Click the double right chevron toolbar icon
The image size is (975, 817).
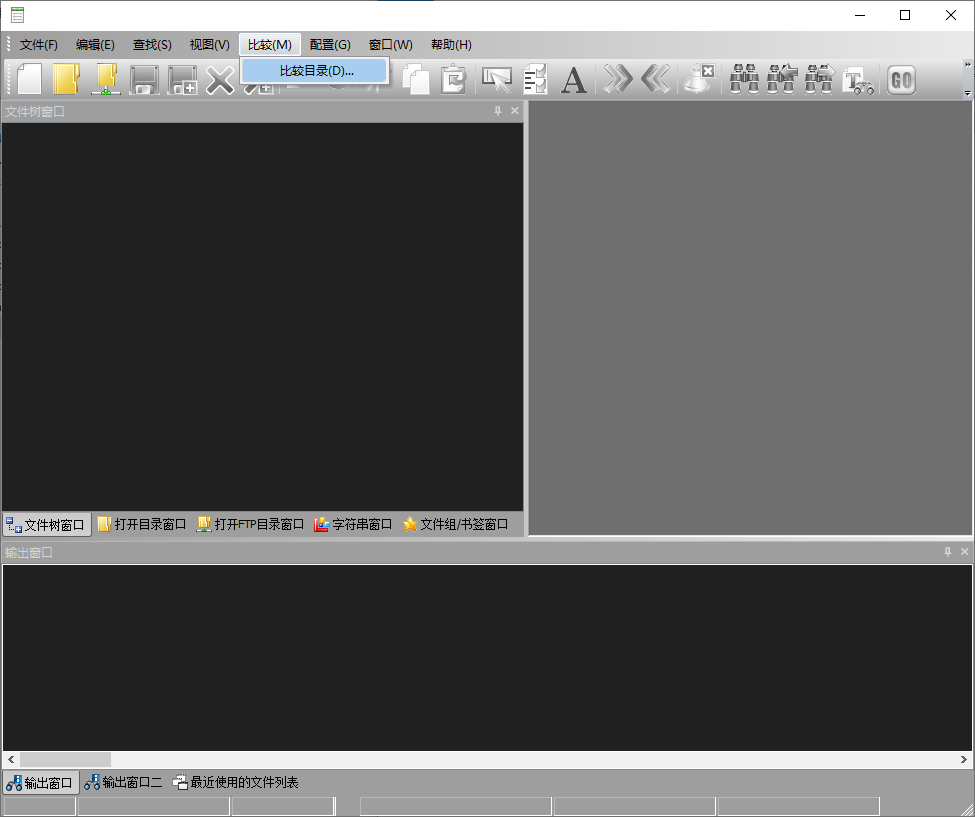(x=618, y=79)
